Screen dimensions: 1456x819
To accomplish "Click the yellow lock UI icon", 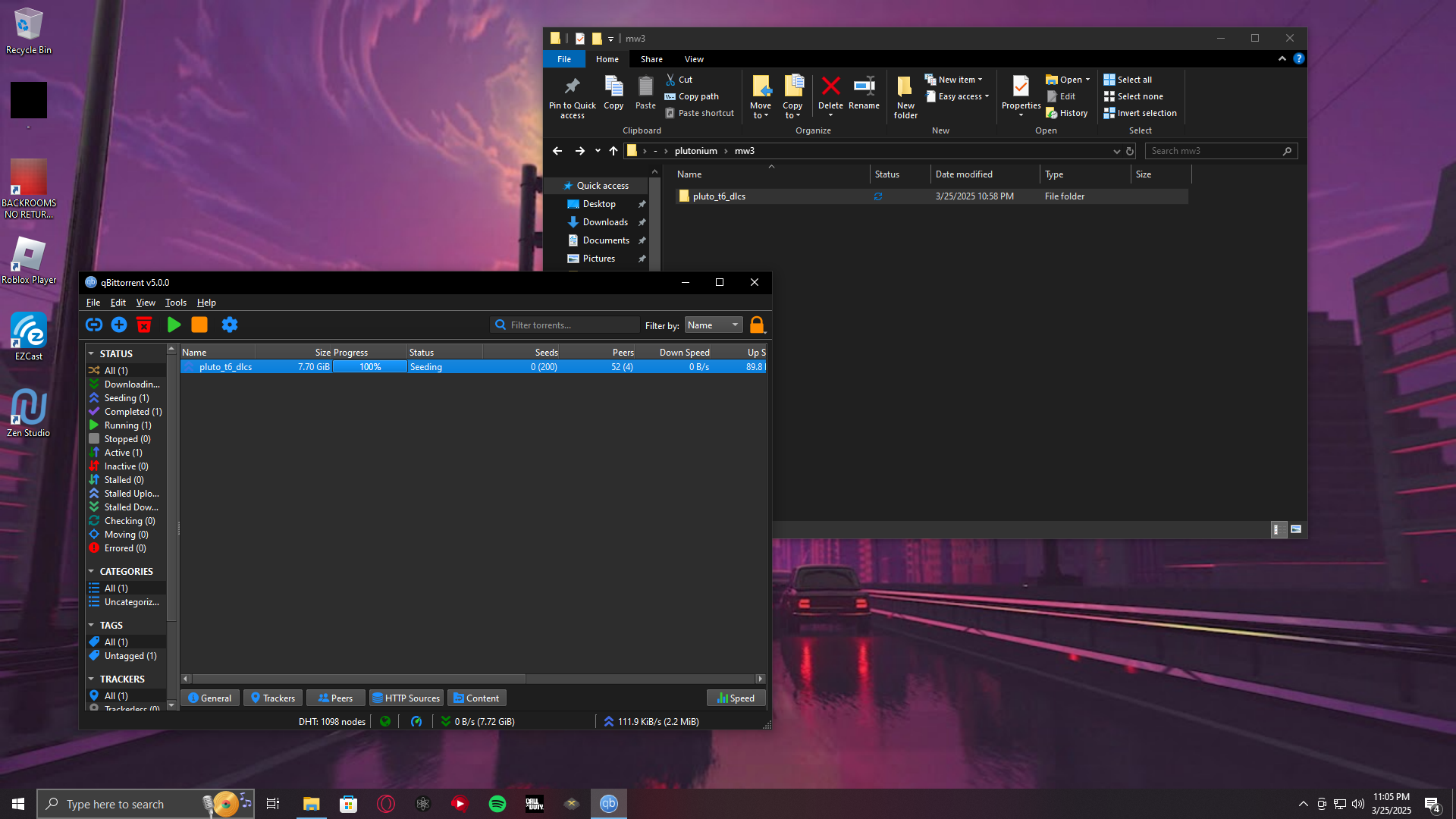I will 757,325.
